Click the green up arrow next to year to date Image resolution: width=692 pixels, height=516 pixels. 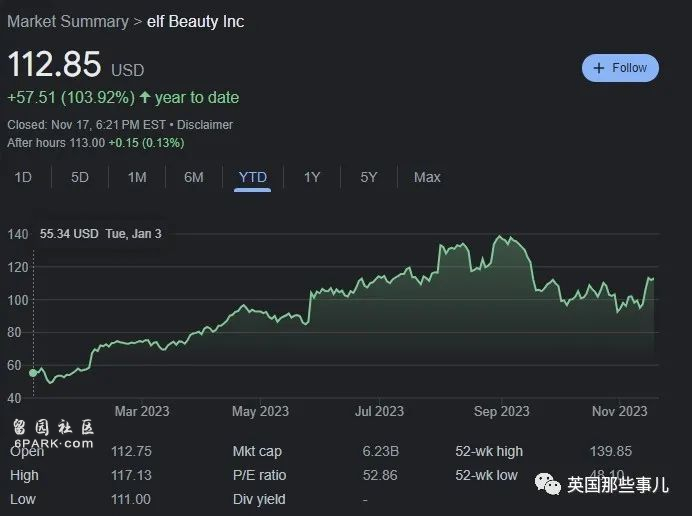coord(145,97)
